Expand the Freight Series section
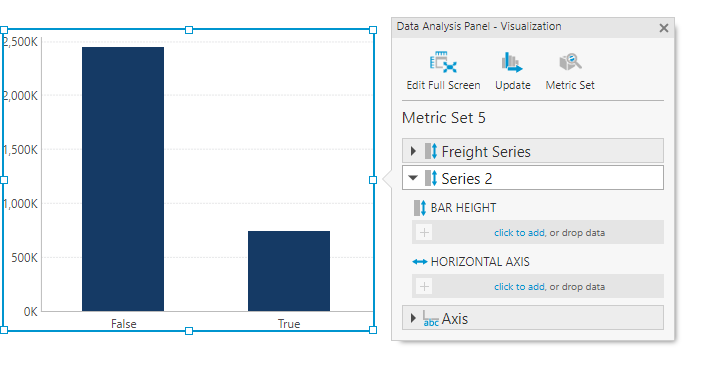The height and width of the screenshot is (375, 703). (413, 151)
